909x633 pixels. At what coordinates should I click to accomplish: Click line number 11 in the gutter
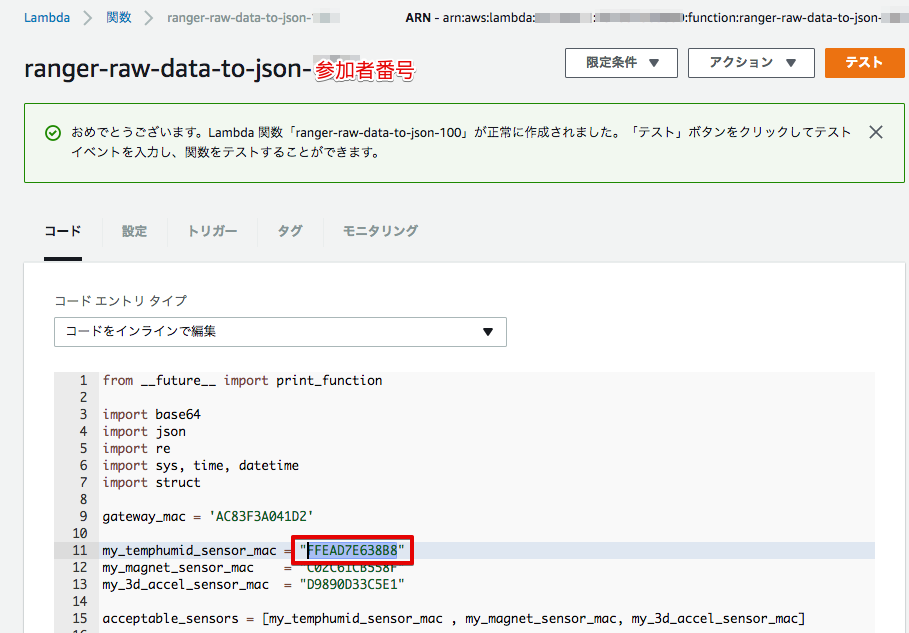point(80,550)
